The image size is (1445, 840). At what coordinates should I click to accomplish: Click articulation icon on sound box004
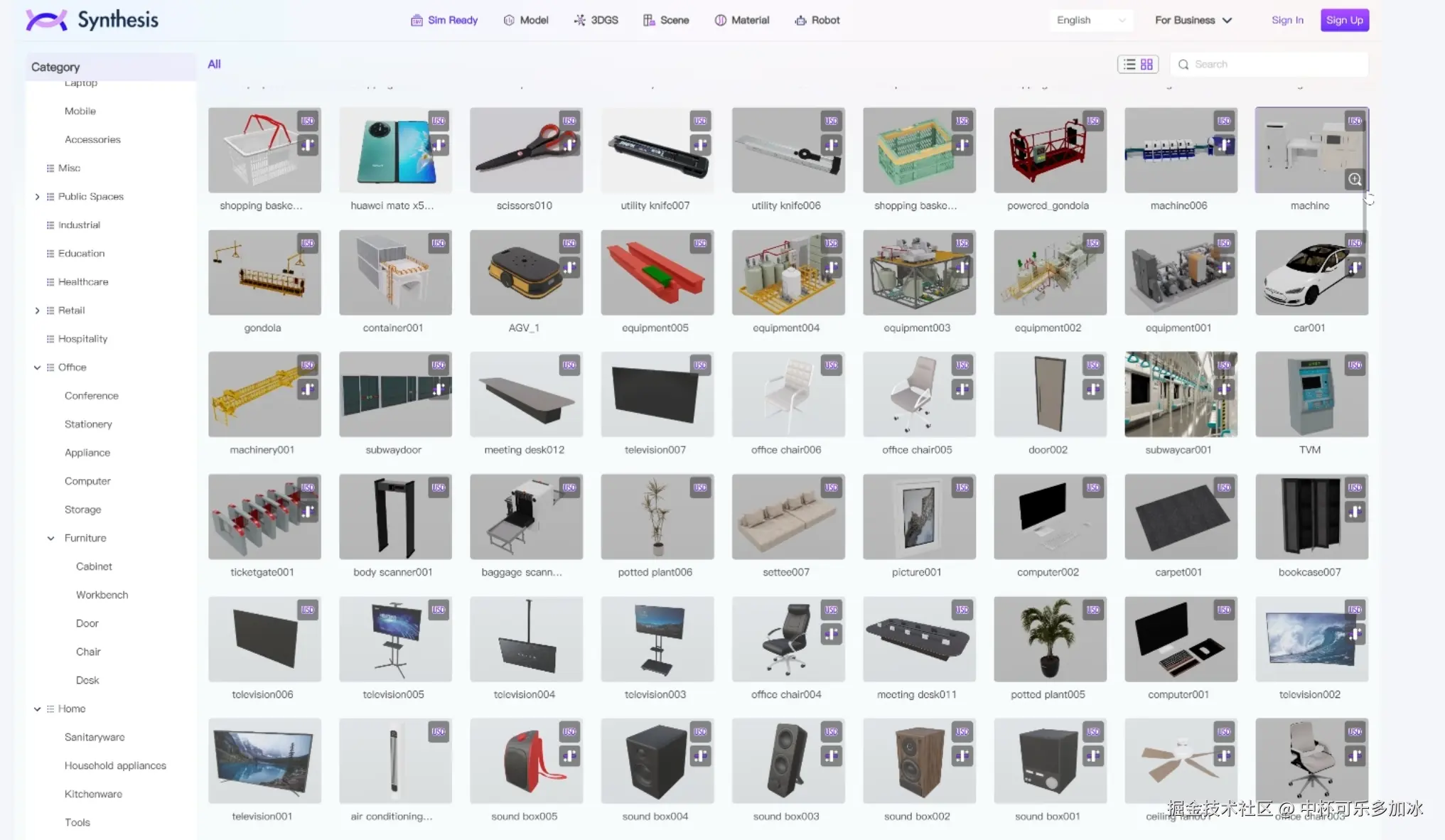click(700, 756)
